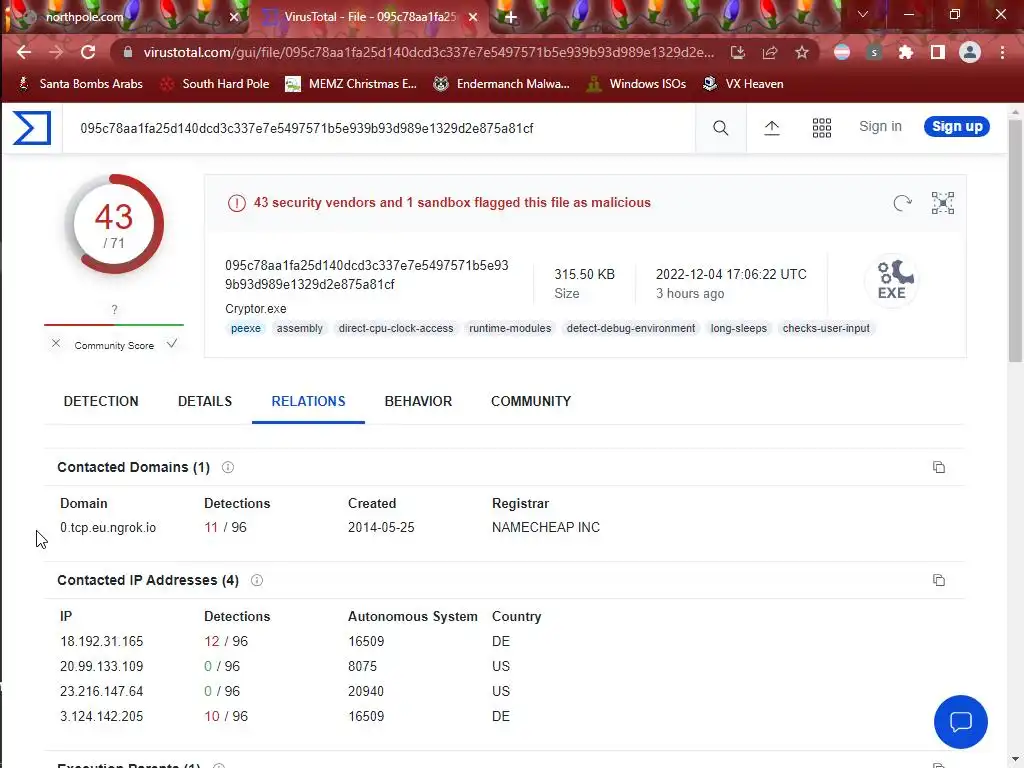Open IP address 3.124.142.205
1024x768 pixels.
tap(102, 716)
